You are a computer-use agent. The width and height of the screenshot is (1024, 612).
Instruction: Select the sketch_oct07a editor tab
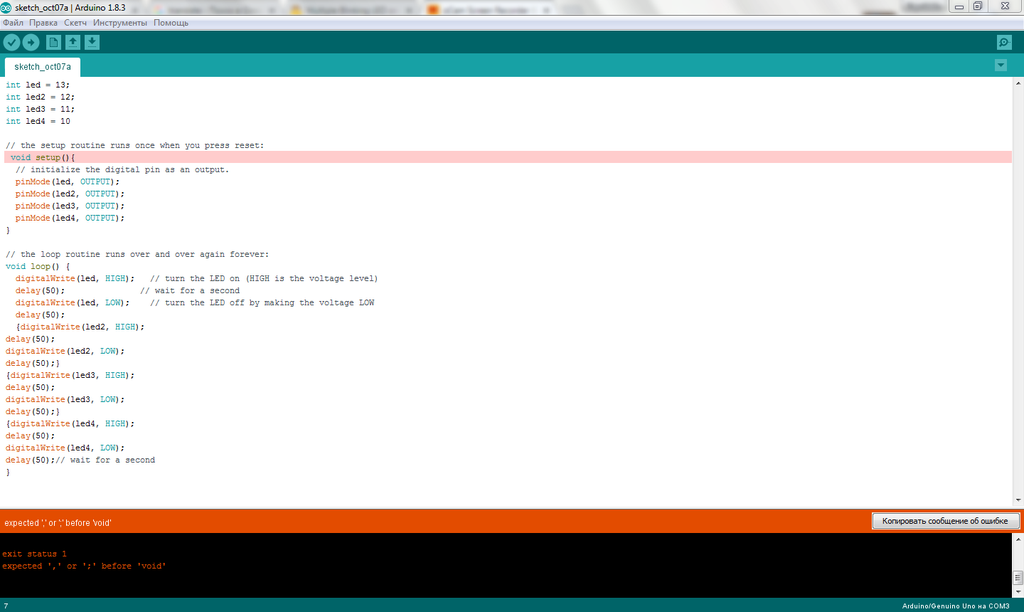40,65
